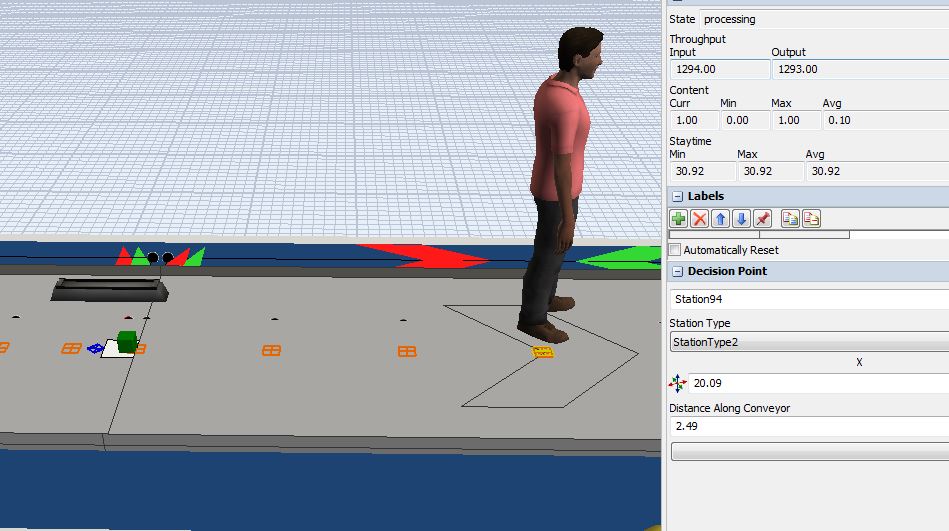
Task: Toggle the Automatically Reset checkbox
Action: (x=675, y=250)
